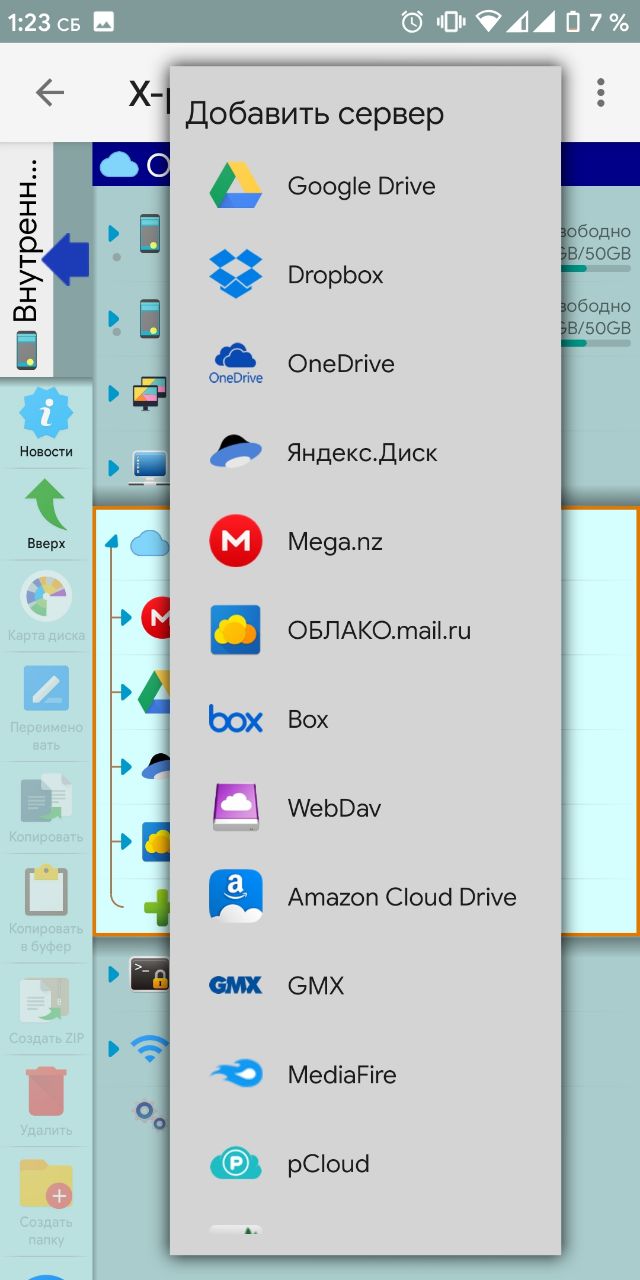Collapse the cloud storage tree
Image resolution: width=640 pixels, height=1280 pixels.
pyautogui.click(x=112, y=543)
